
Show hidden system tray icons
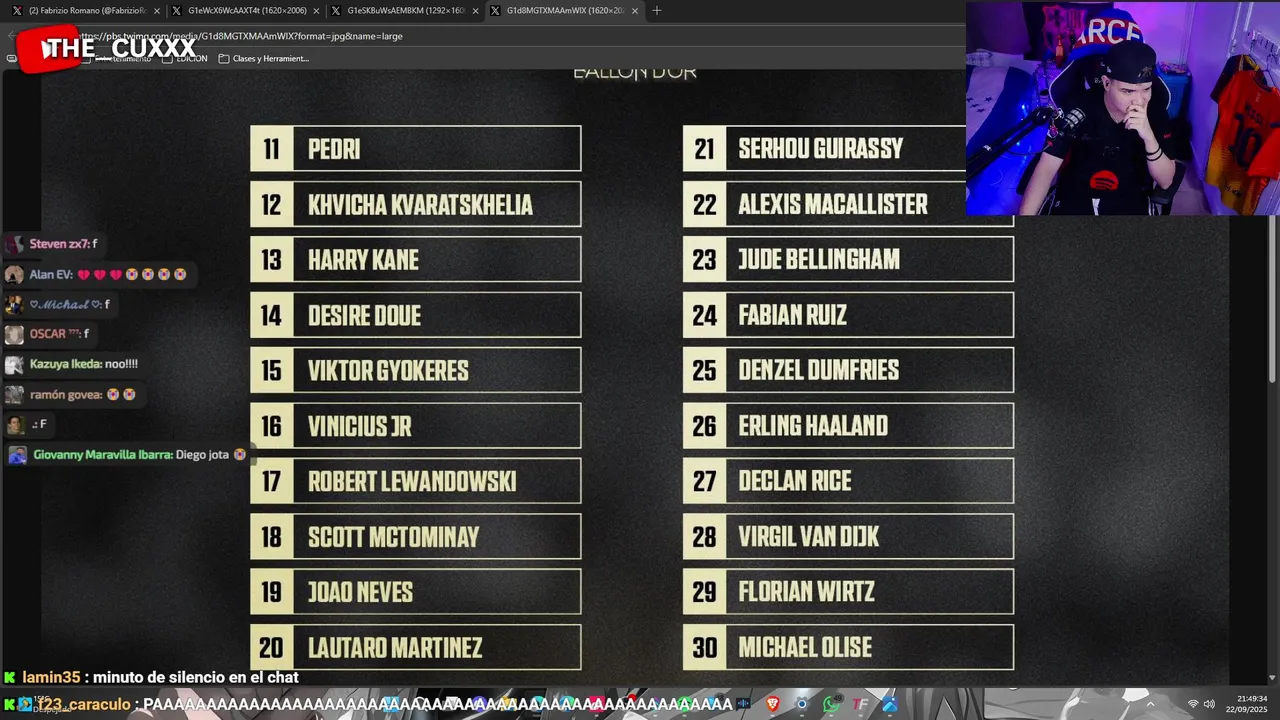(x=1149, y=704)
